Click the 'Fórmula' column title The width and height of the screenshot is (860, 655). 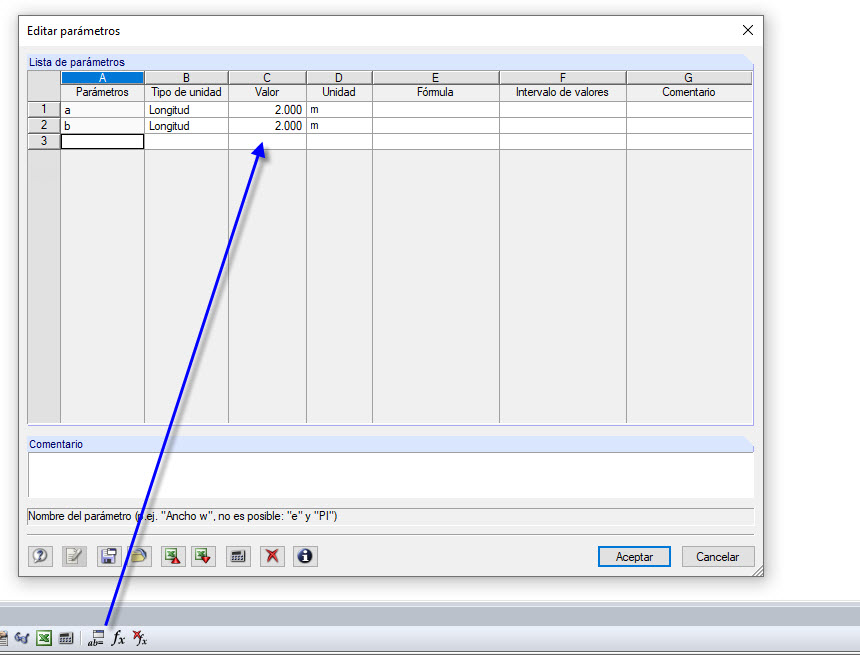click(x=435, y=92)
